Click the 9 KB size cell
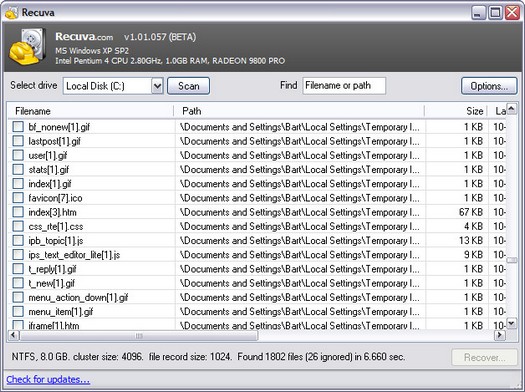Screen dimensions: 525x392 (473, 255)
